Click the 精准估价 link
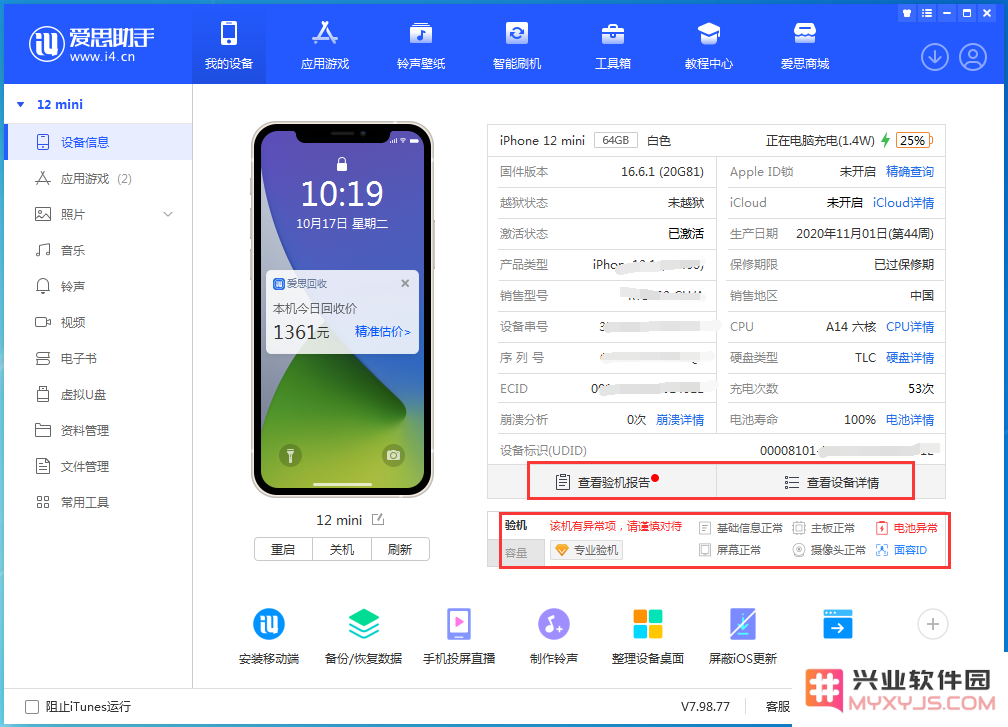 pos(382,332)
